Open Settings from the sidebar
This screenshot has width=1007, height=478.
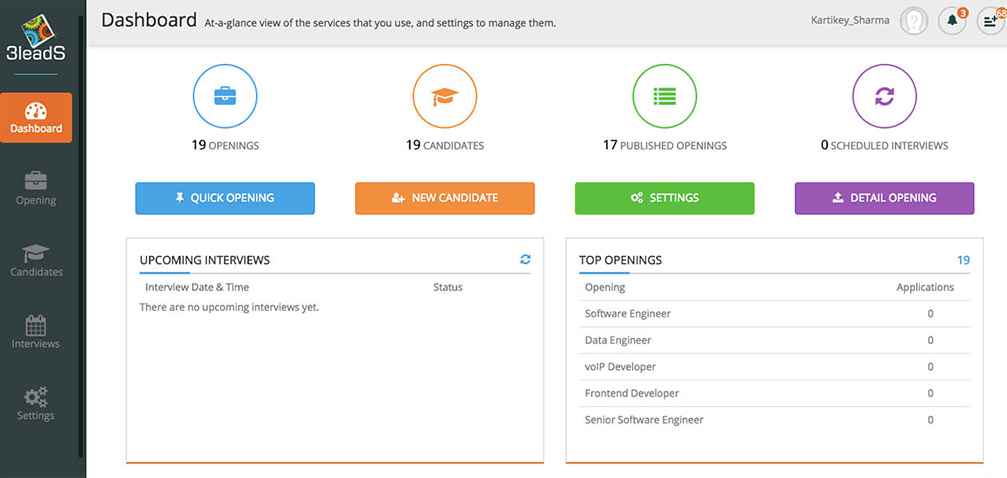36,404
